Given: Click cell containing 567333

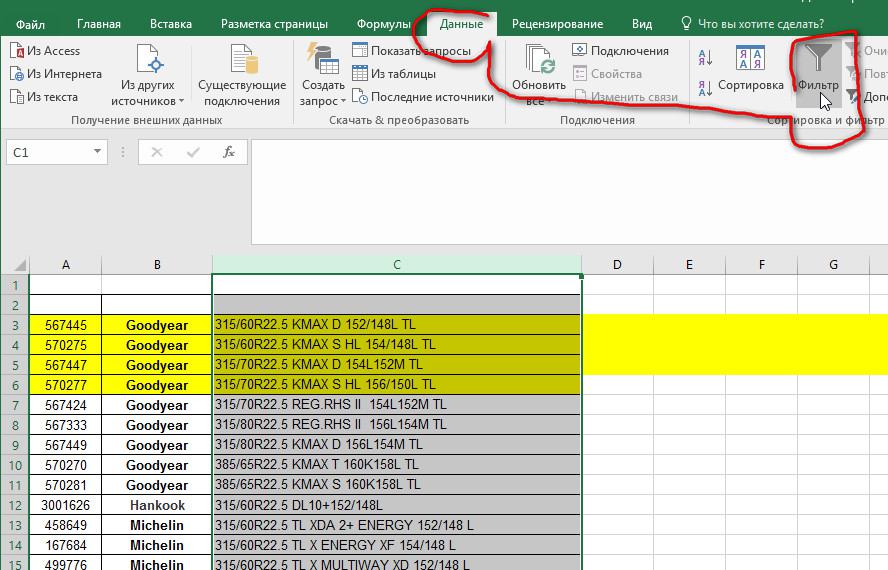Looking at the screenshot, I should (66, 425).
